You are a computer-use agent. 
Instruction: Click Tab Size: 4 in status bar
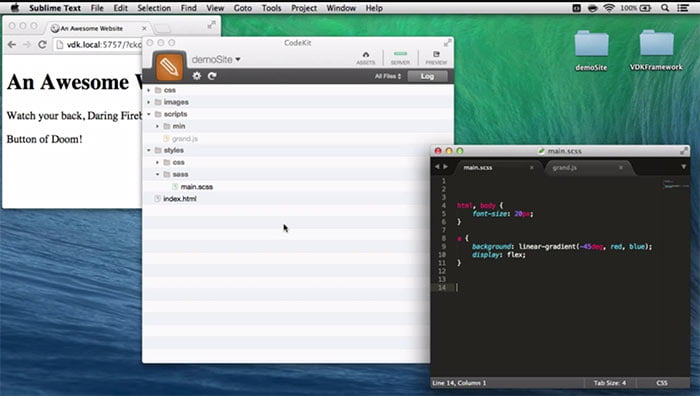point(609,383)
